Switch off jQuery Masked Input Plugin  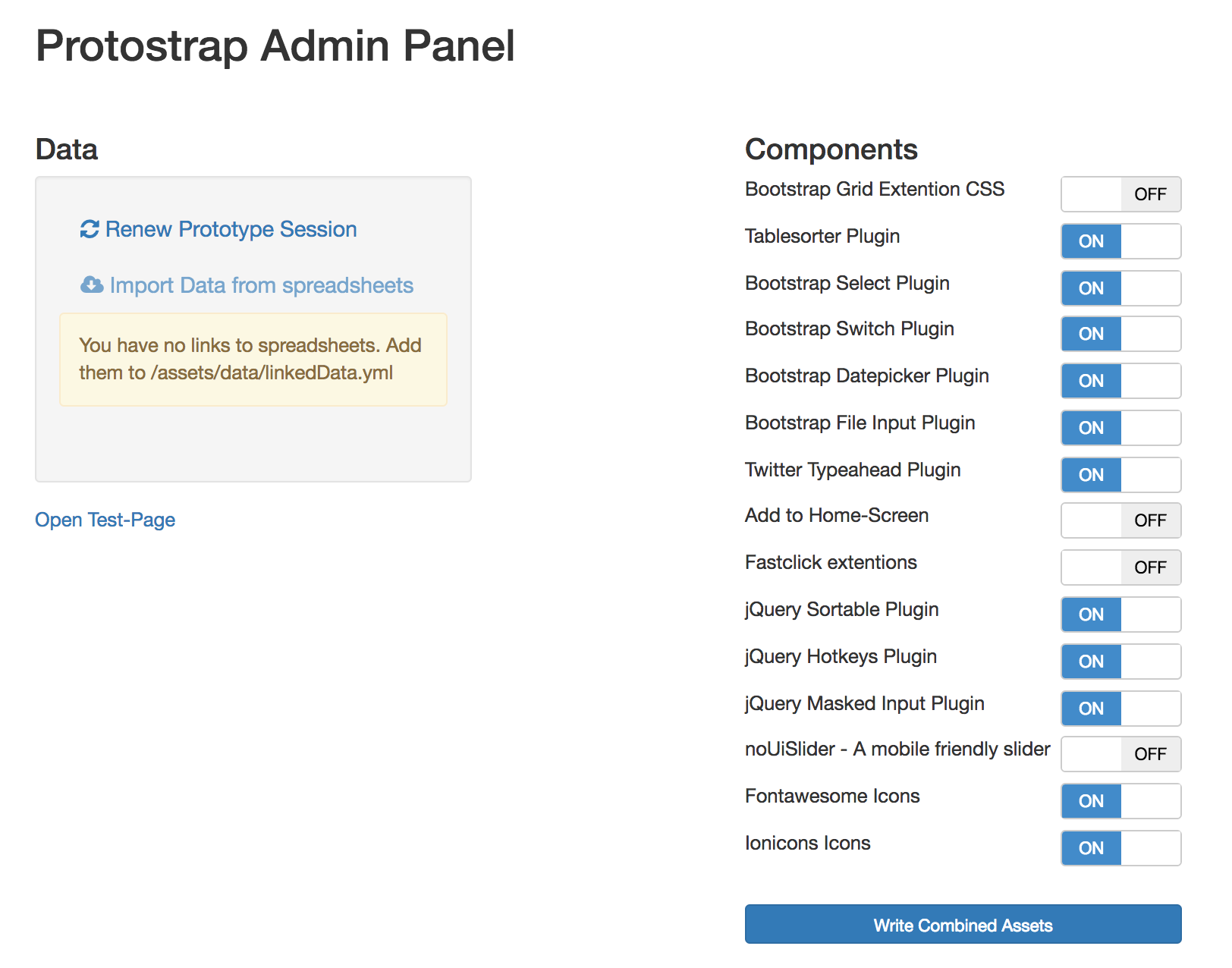pyautogui.click(x=1120, y=709)
